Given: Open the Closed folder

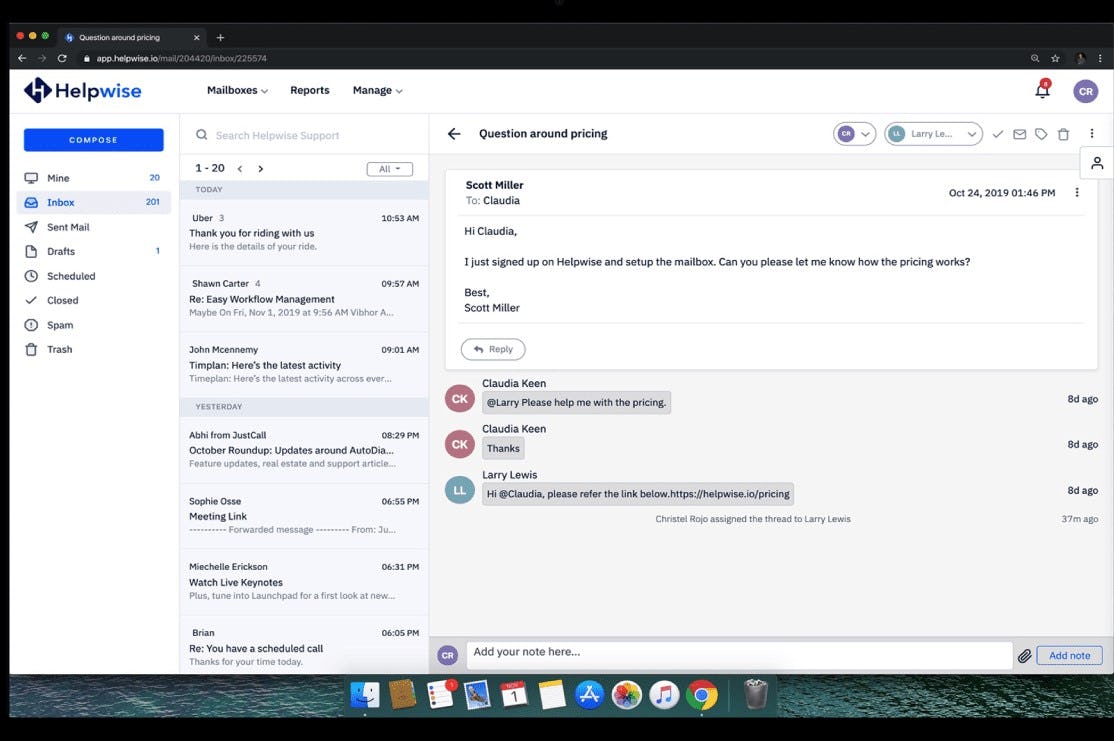Looking at the screenshot, I should tap(93, 301).
